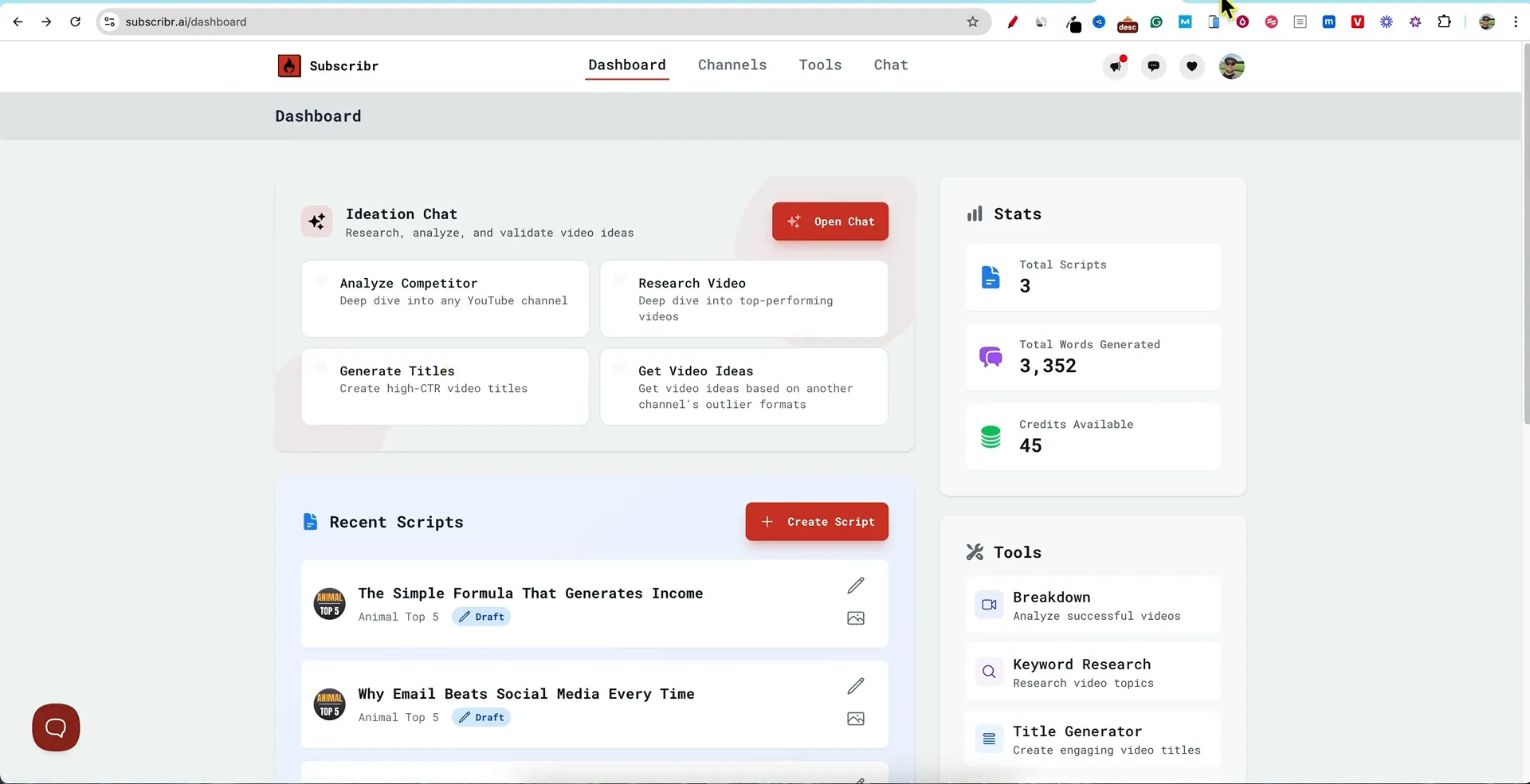1530x784 pixels.
Task: Open thumbnail icon for 'The Simple Formula' script
Action: (x=856, y=618)
